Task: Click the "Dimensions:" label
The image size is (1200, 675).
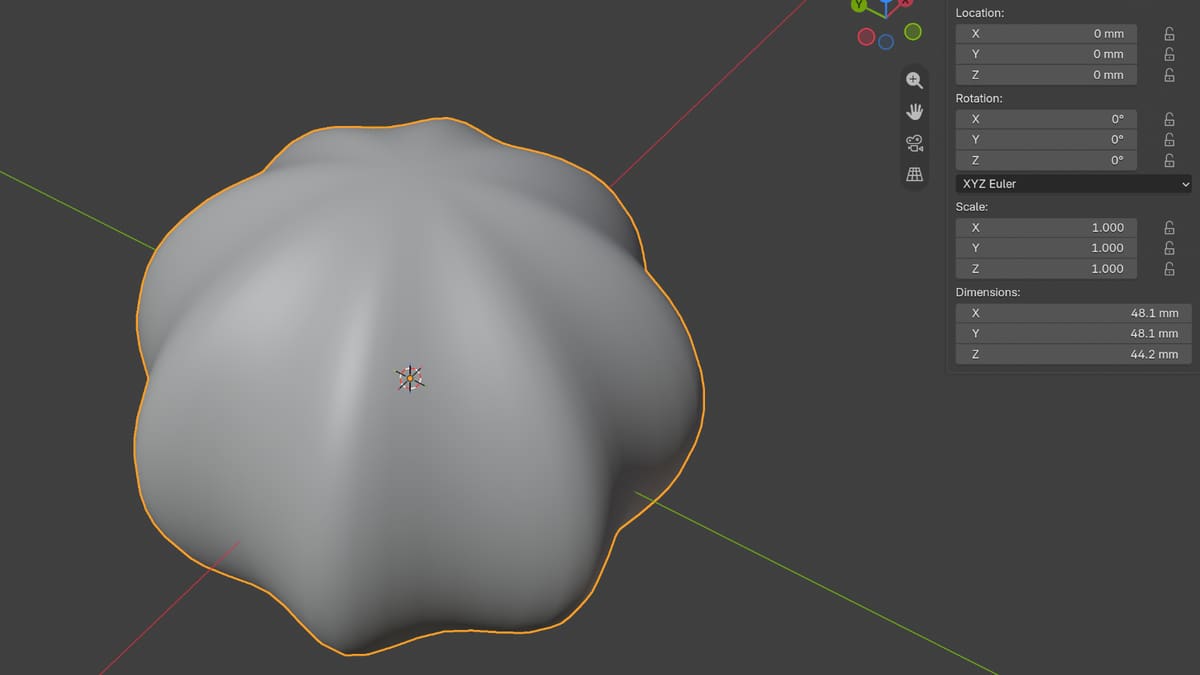Action: tap(988, 292)
